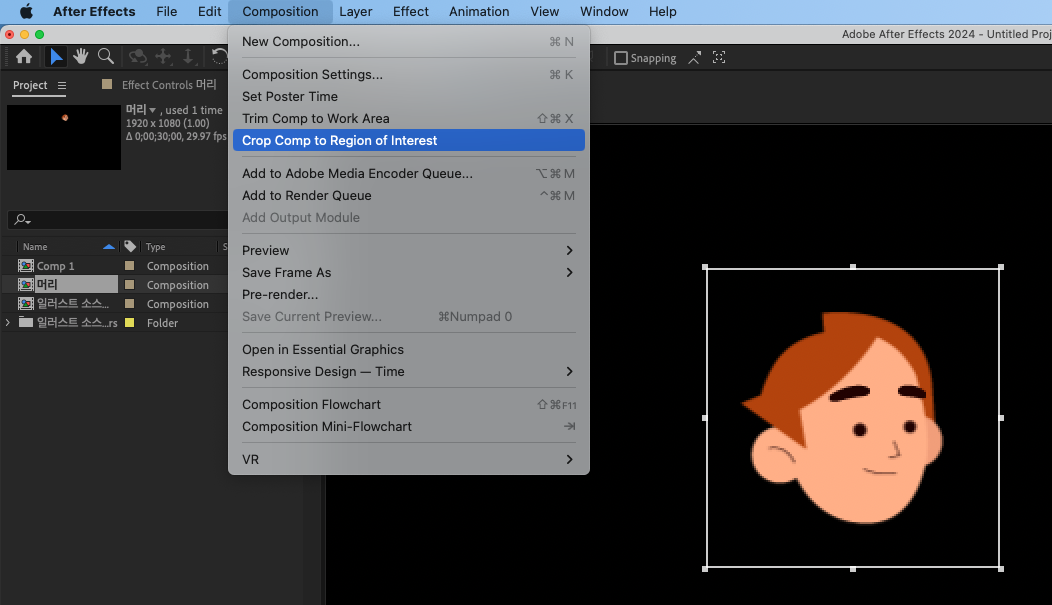This screenshot has width=1052, height=605.
Task: Click the snap-along-edges extend icon
Action: click(695, 58)
